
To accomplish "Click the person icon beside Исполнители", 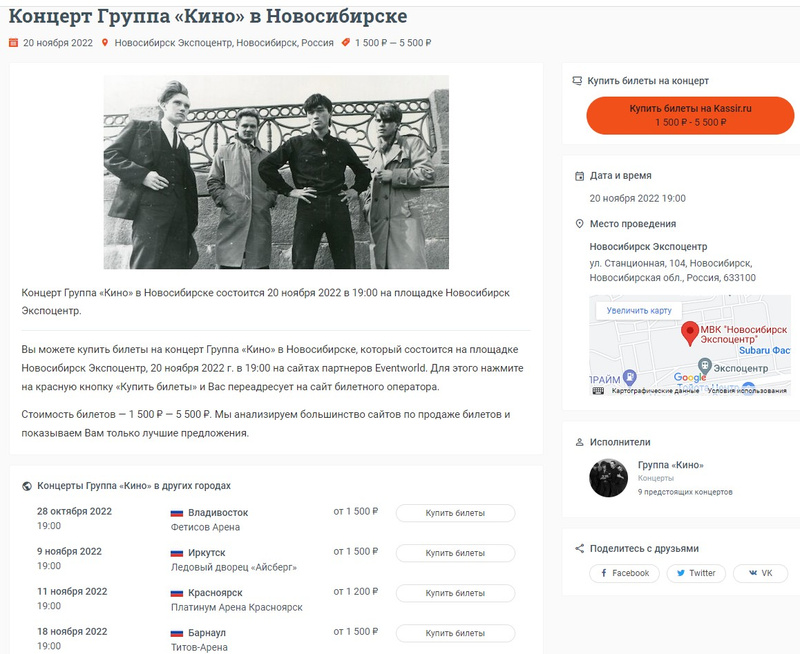I will 580,442.
